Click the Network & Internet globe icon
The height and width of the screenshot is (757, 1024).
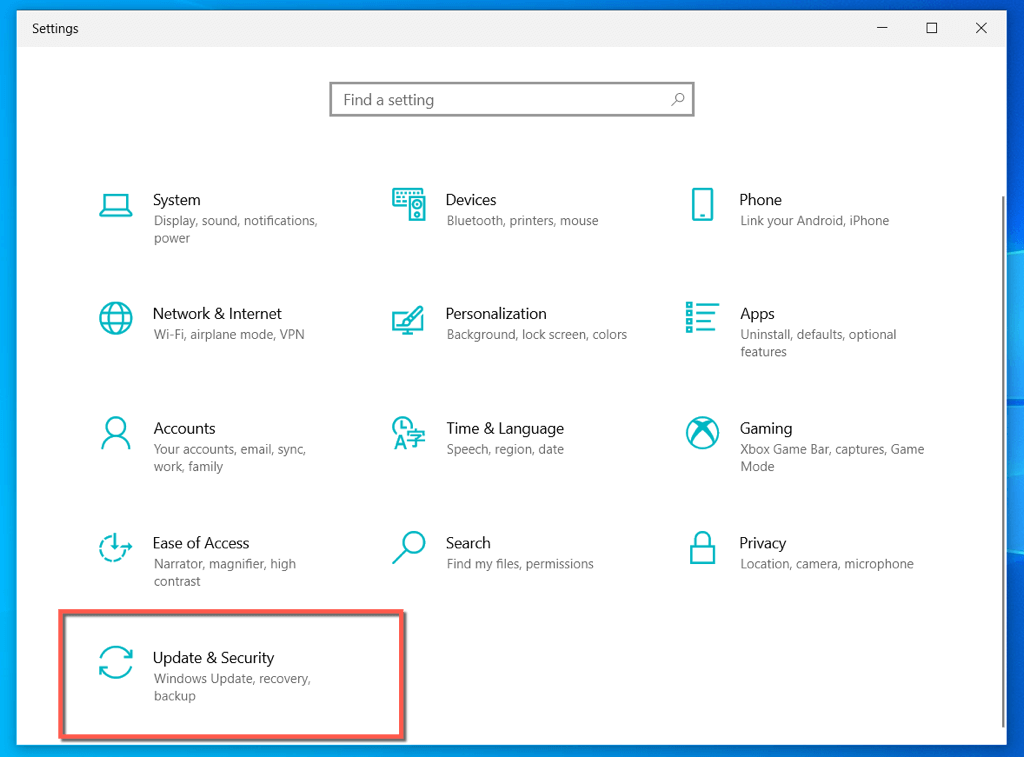tap(116, 318)
